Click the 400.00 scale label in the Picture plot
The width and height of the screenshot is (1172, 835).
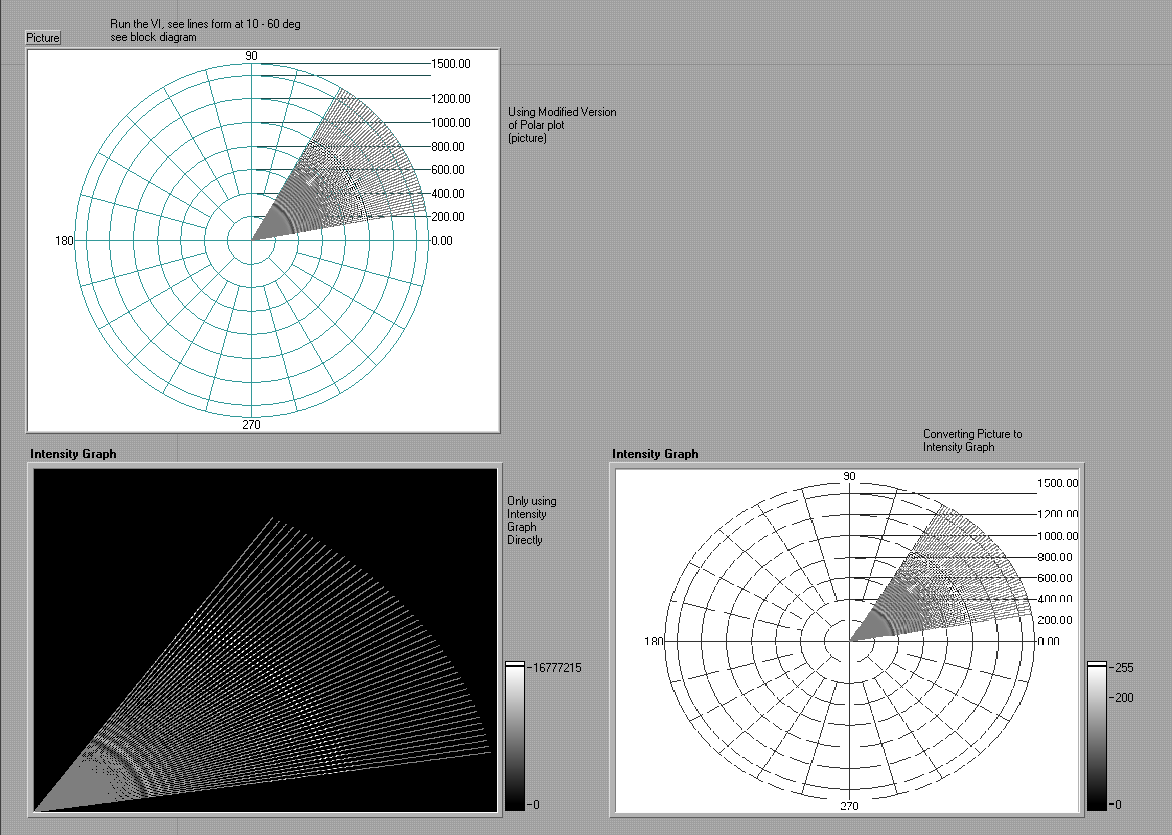click(448, 194)
